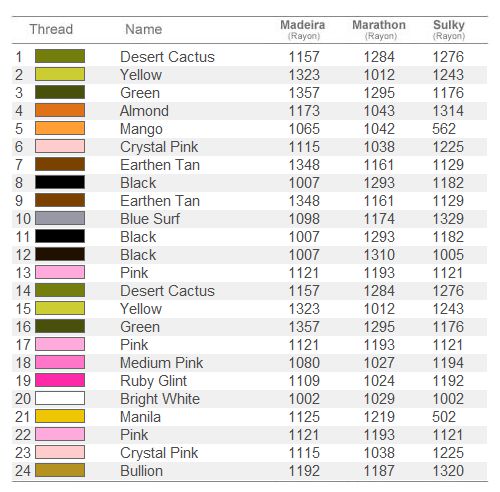Select the Ruby Glint name label
The width and height of the screenshot is (500, 492).
click(153, 381)
